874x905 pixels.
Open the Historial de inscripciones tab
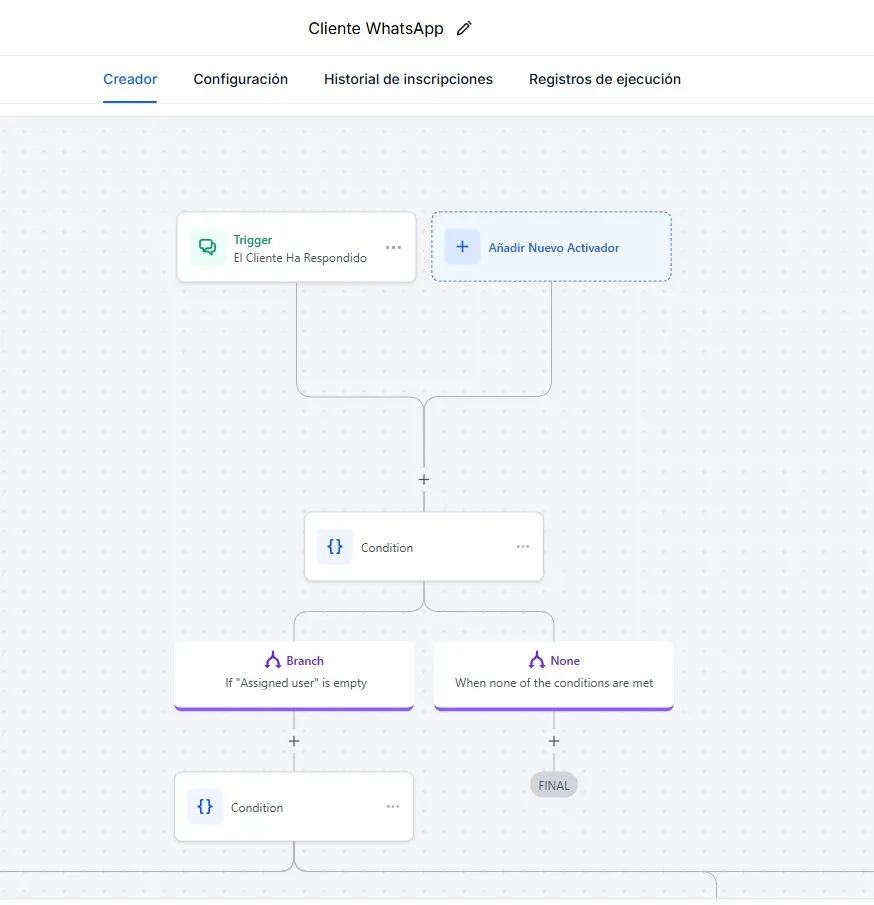[x=408, y=79]
